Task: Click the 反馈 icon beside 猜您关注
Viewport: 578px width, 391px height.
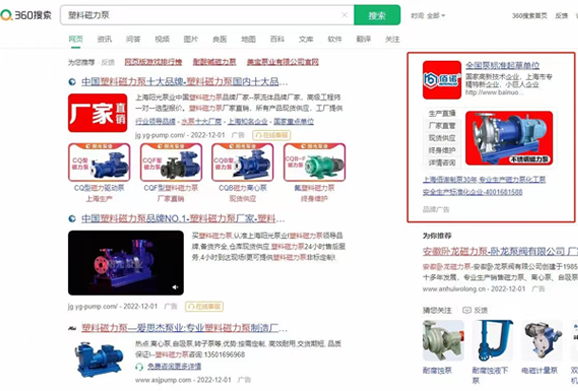Action: (x=467, y=310)
